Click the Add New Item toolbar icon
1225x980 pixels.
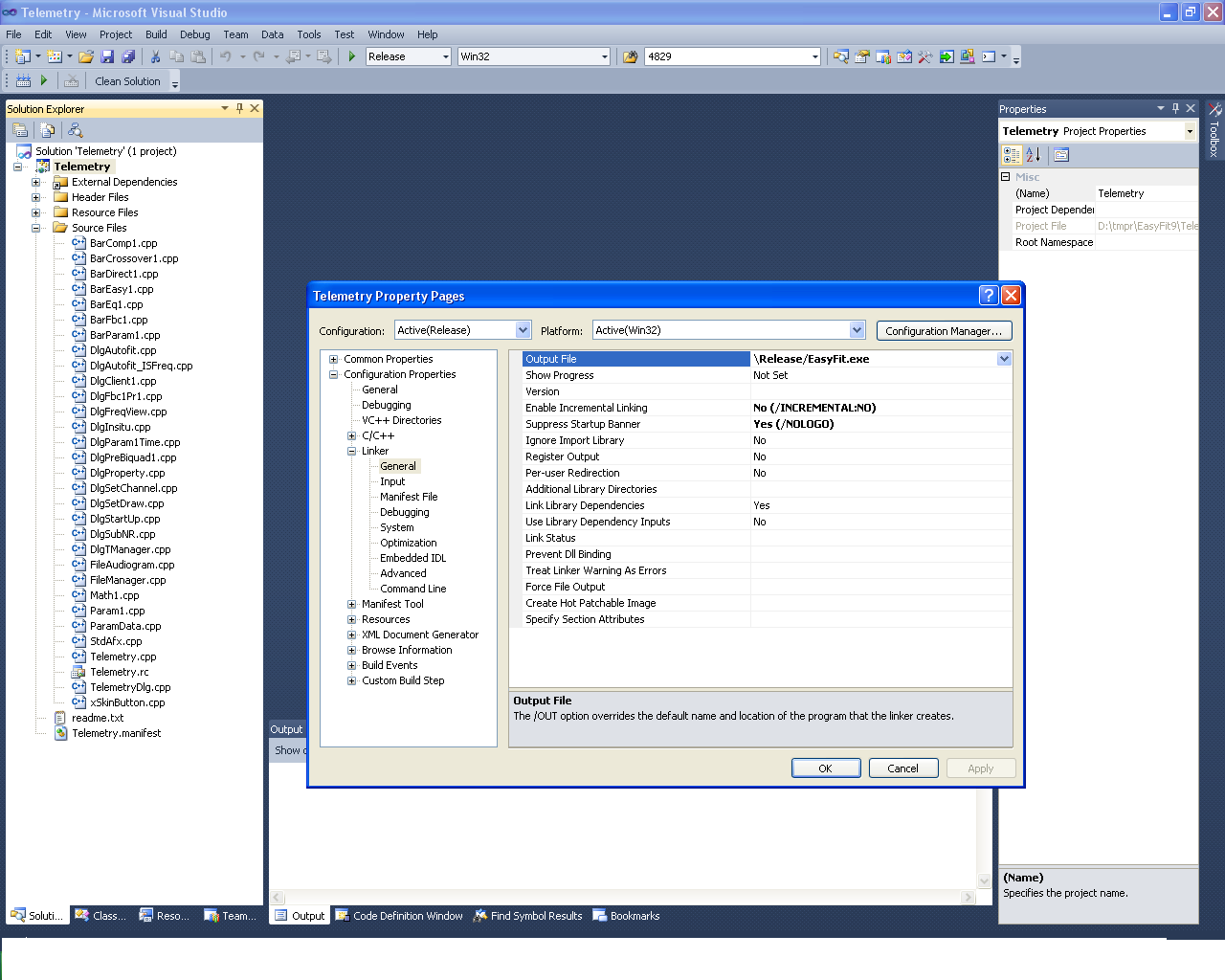pyautogui.click(x=55, y=56)
